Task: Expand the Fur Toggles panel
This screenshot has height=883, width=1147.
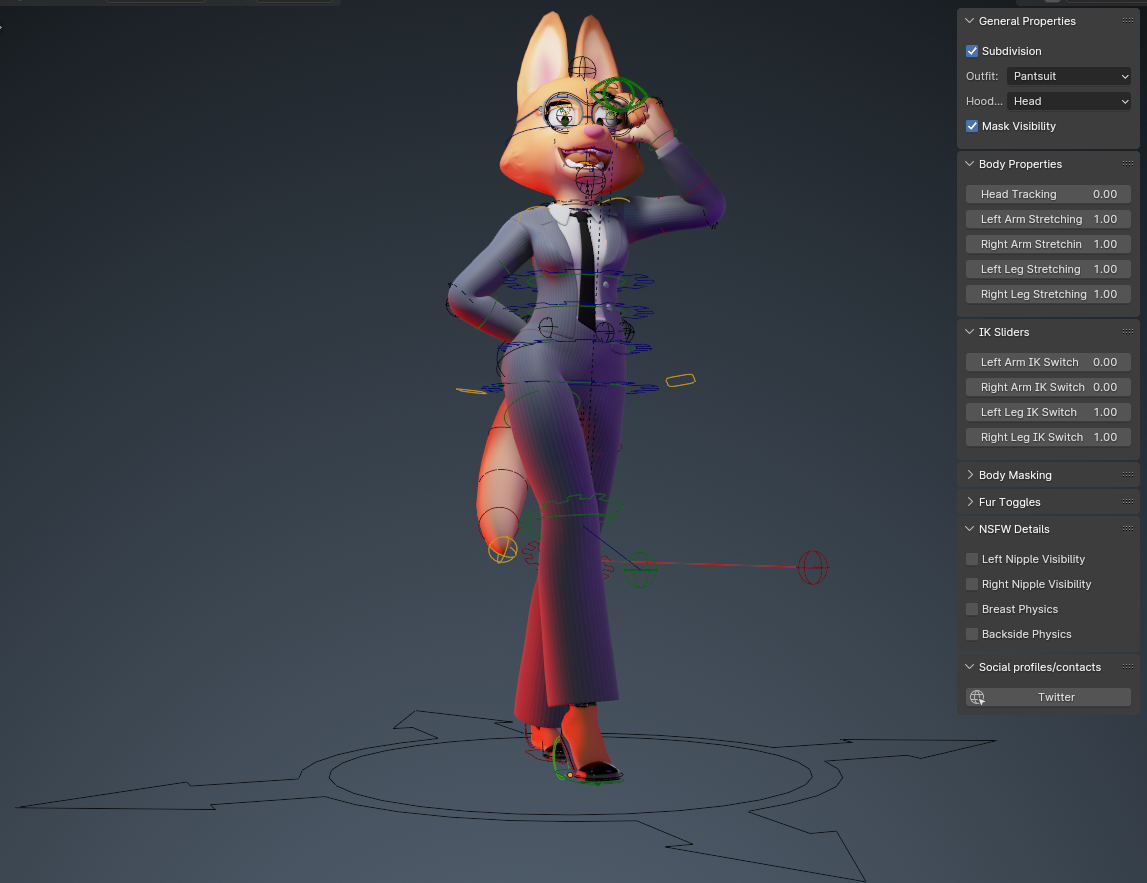Action: 969,502
